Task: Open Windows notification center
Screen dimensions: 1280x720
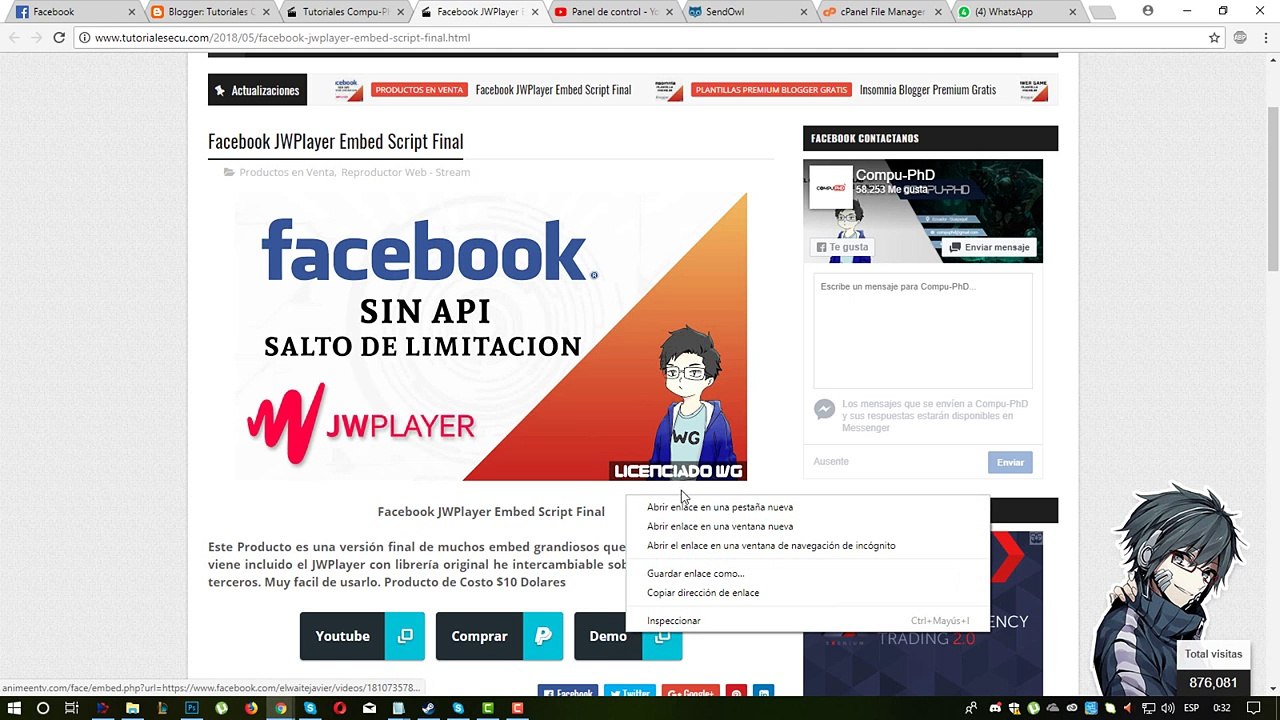Action: [1254, 708]
